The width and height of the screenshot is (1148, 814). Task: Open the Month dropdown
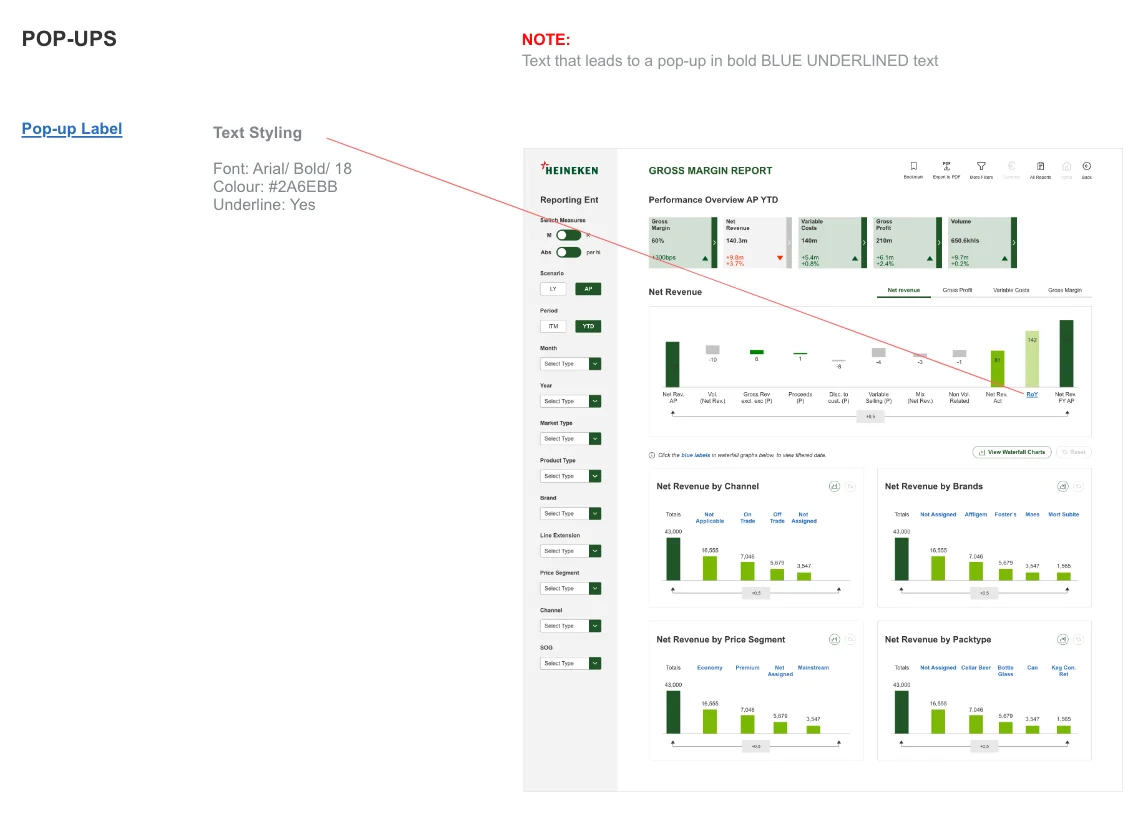coord(570,364)
